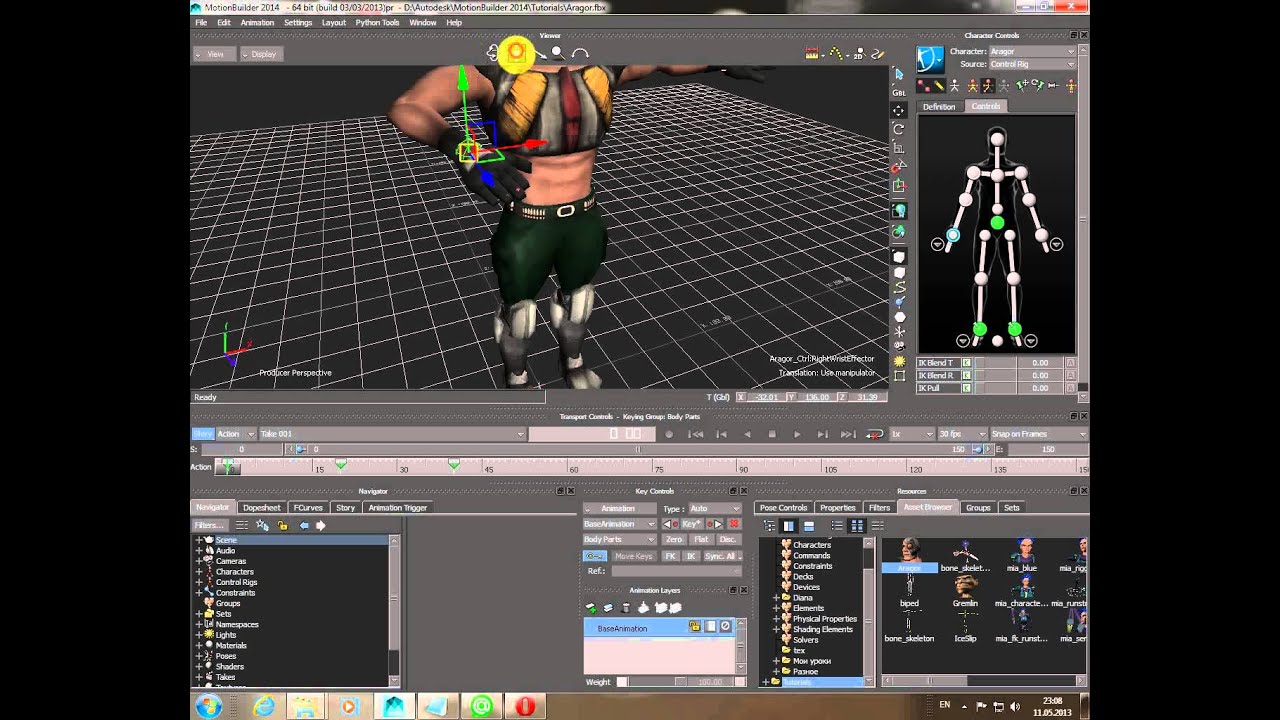The width and height of the screenshot is (1280, 720).
Task: Click the Full Body keying mode icon
Action: click(x=973, y=86)
